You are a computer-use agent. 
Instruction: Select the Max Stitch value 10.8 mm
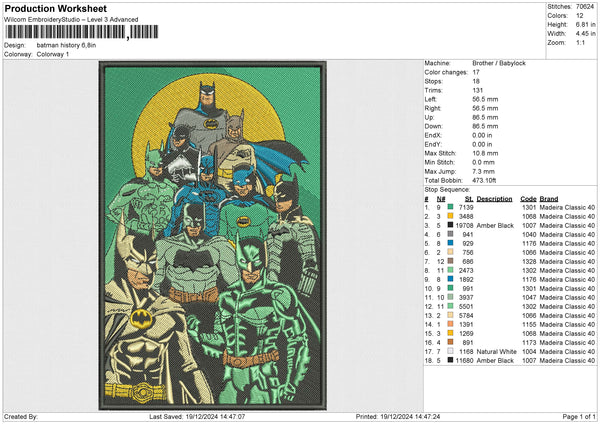(485, 153)
